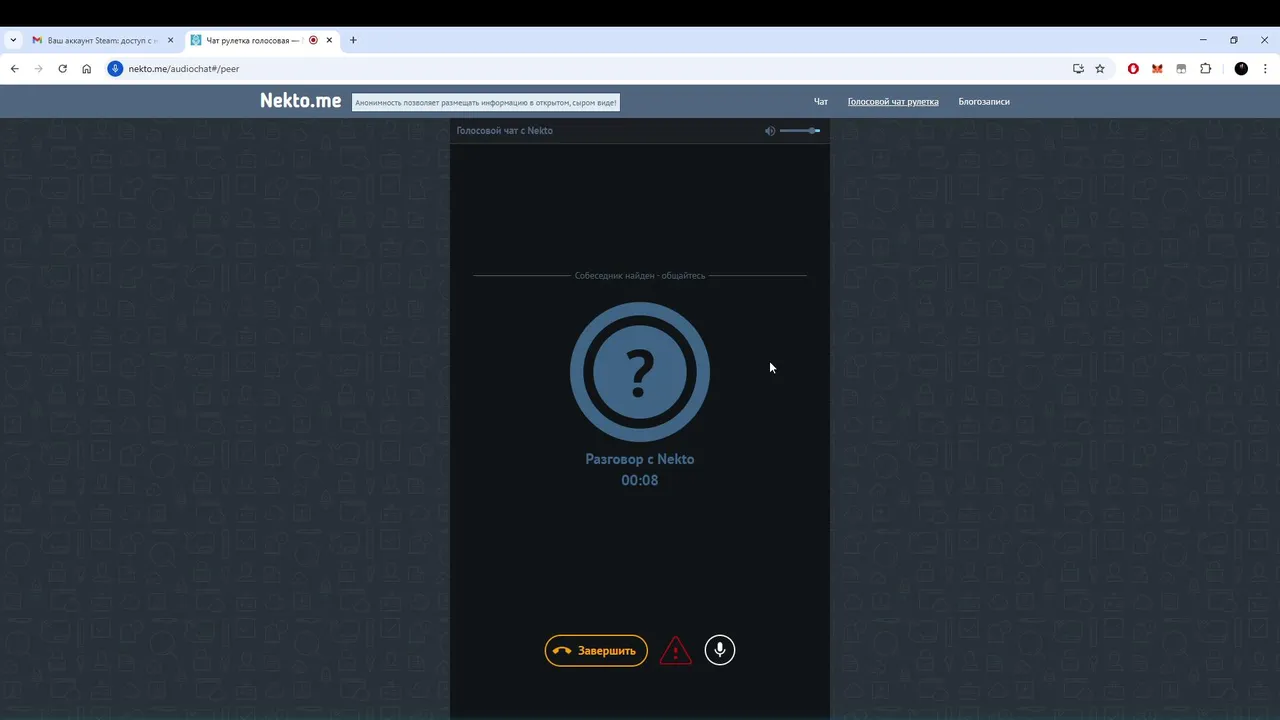This screenshot has width=1280, height=720.
Task: Open the gray extension next to MetaMask
Action: [1181, 69]
